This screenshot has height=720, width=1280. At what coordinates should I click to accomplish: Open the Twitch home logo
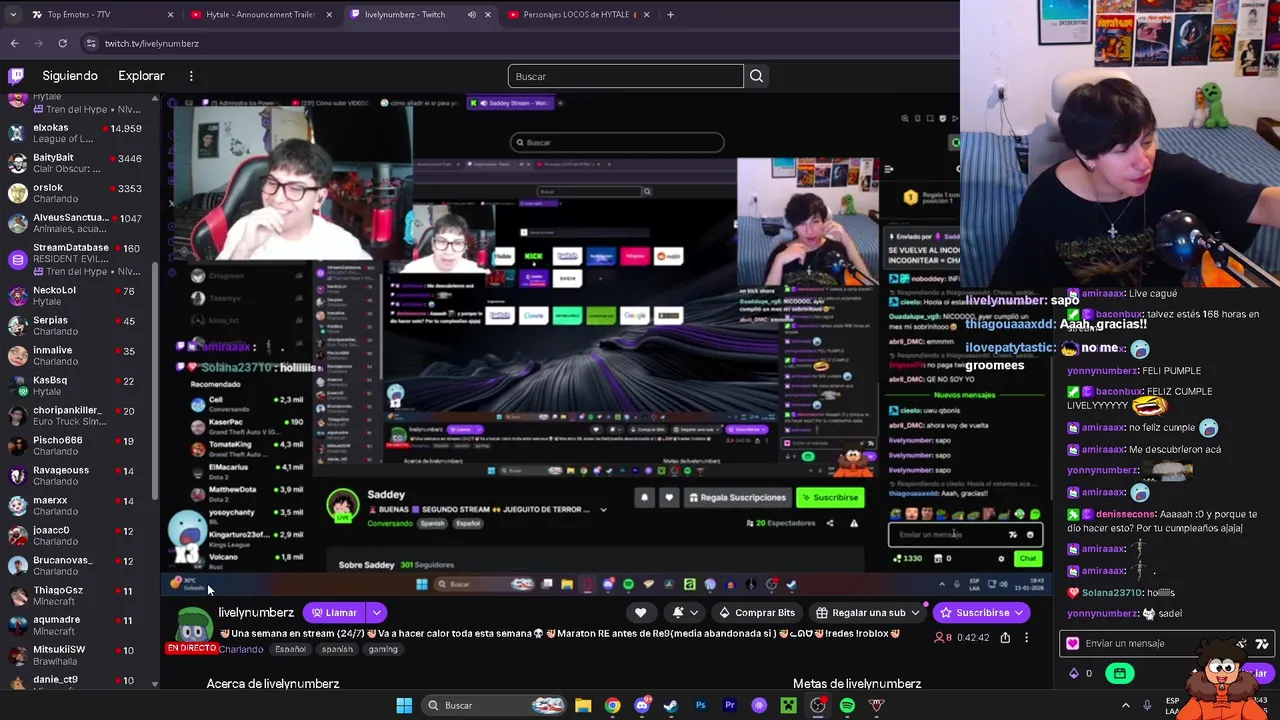(x=17, y=76)
